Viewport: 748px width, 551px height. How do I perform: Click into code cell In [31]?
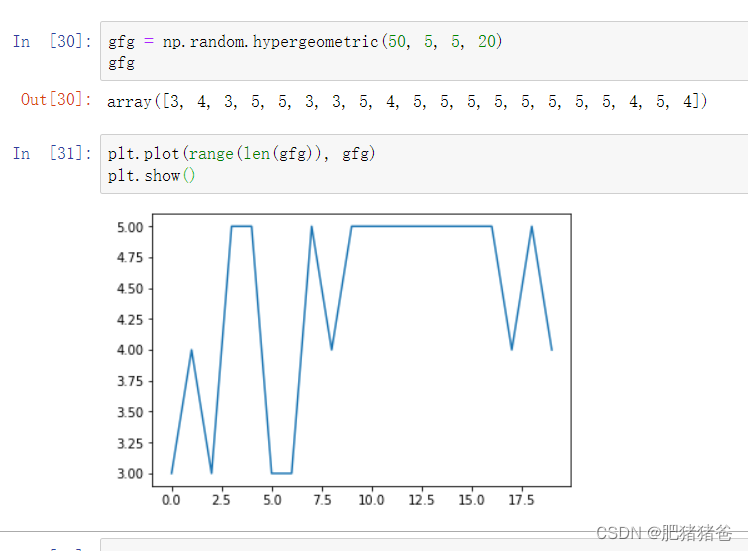(x=424, y=164)
